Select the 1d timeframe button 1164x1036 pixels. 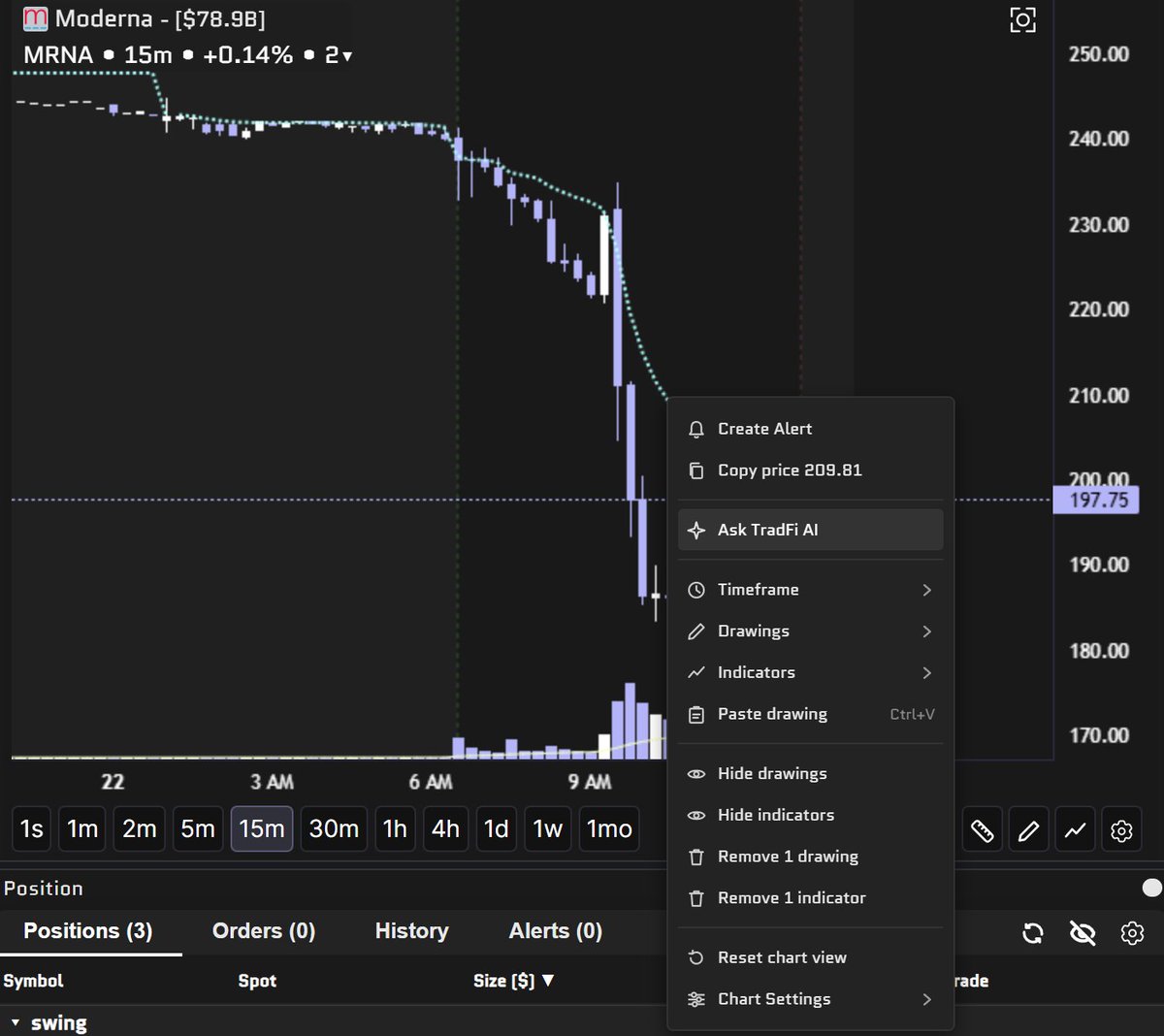[497, 829]
